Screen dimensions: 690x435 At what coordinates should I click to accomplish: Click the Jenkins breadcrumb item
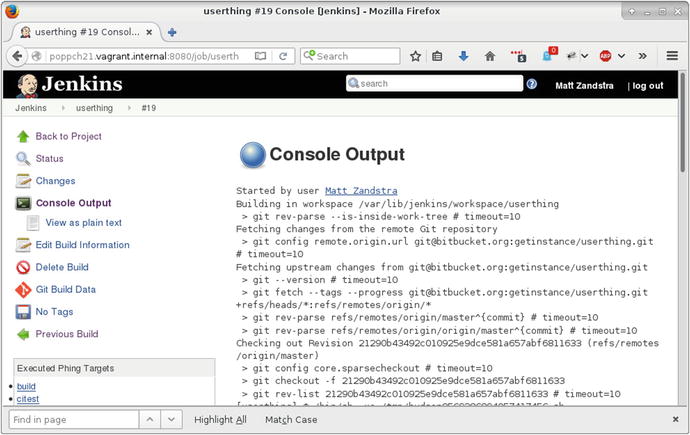(x=31, y=108)
